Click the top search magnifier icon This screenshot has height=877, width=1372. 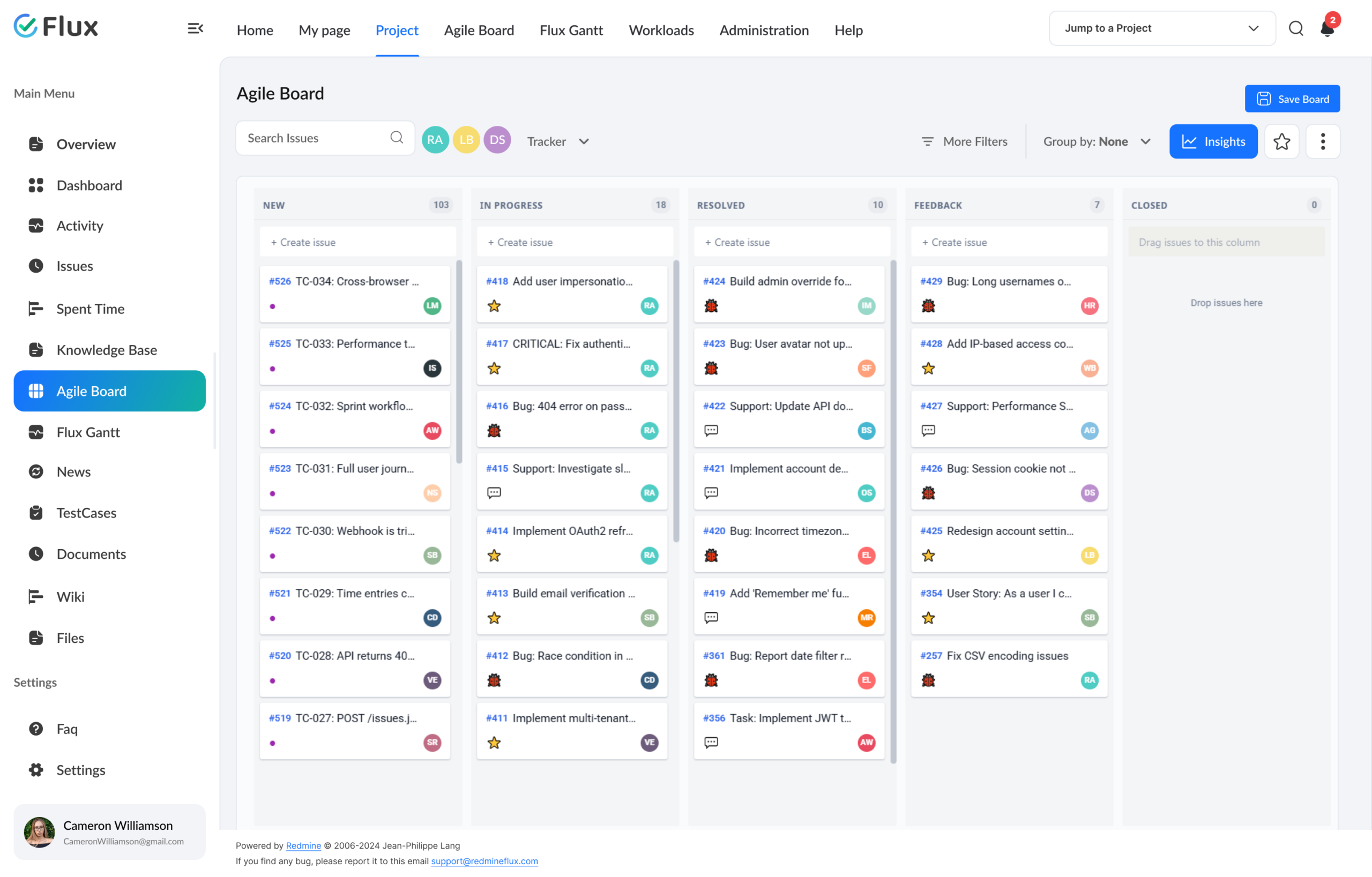pos(1296,28)
